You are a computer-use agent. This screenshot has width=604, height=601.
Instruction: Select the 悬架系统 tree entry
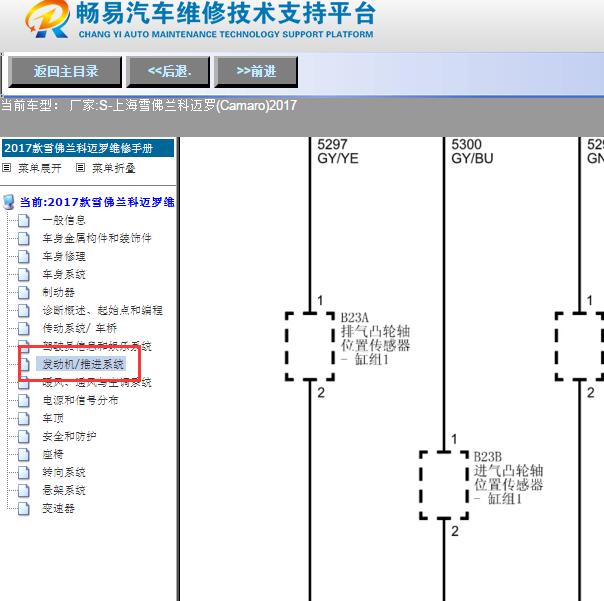[x=64, y=490]
